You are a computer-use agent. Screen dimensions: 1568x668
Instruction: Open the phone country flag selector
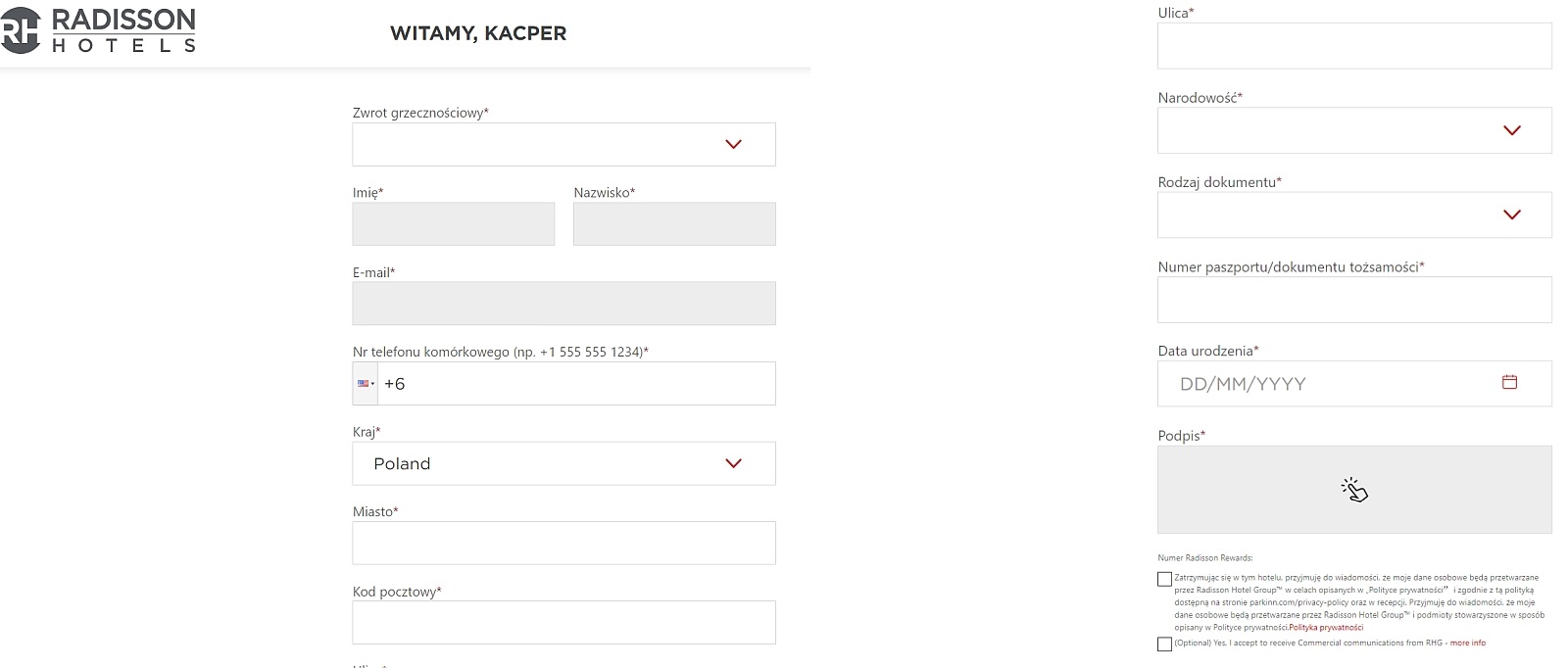[x=366, y=384]
